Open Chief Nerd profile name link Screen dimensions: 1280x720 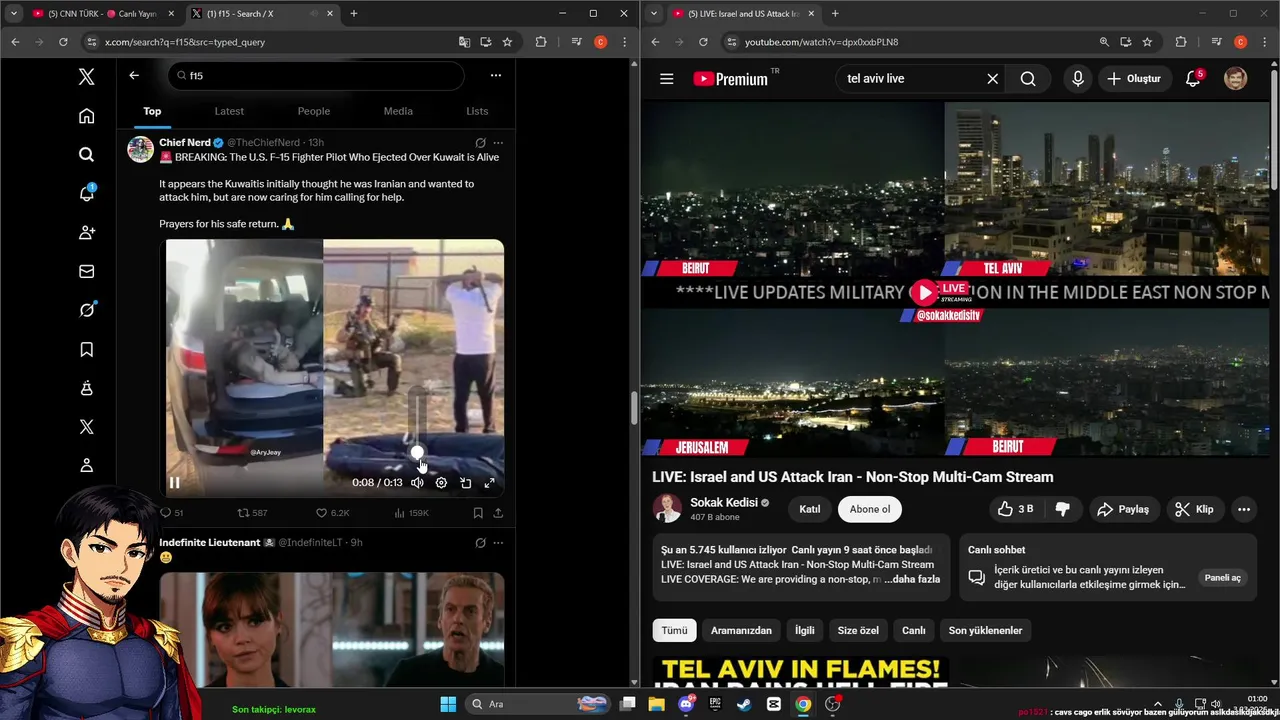[185, 142]
